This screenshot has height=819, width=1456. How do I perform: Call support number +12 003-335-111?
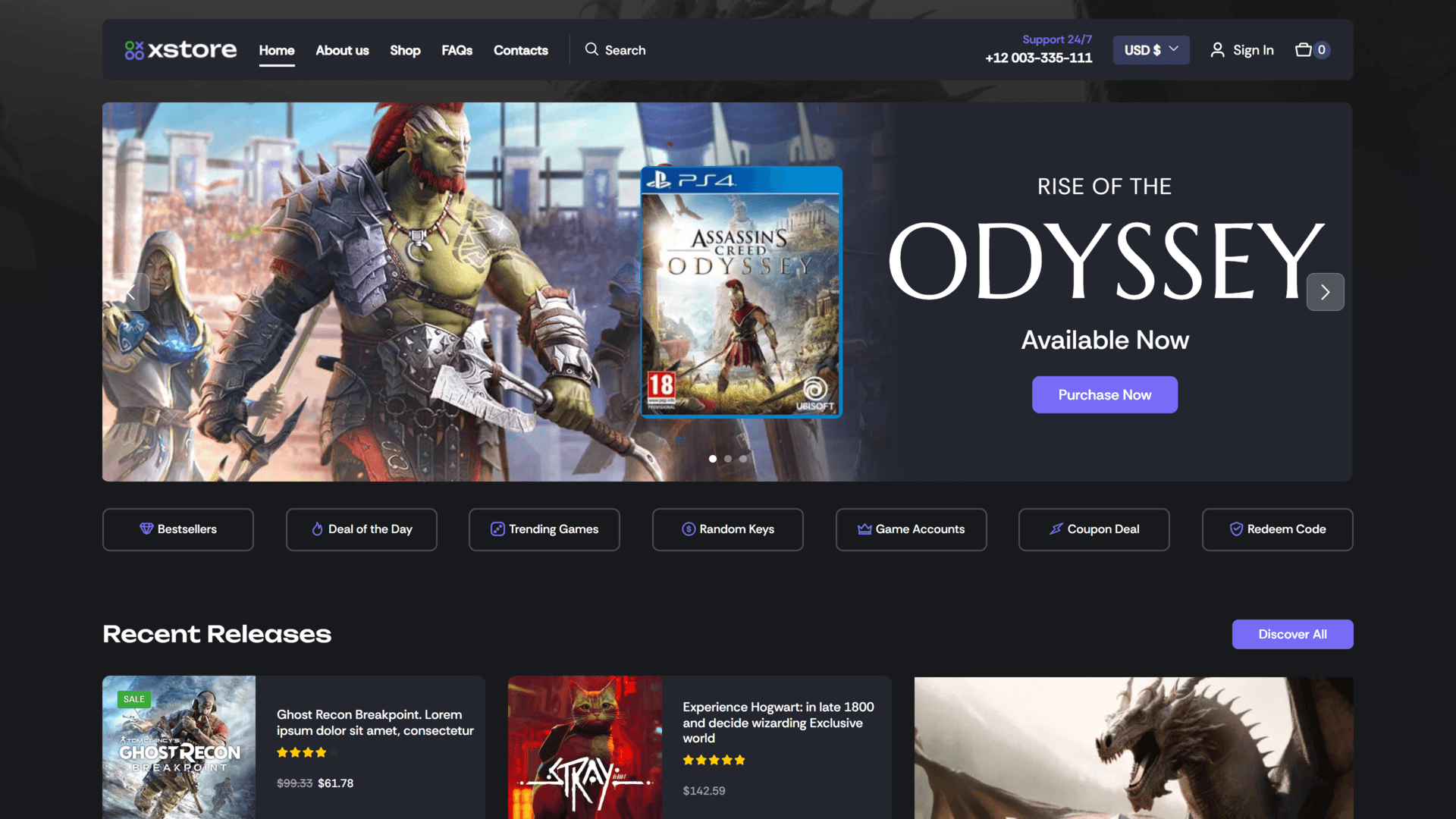coord(1039,58)
